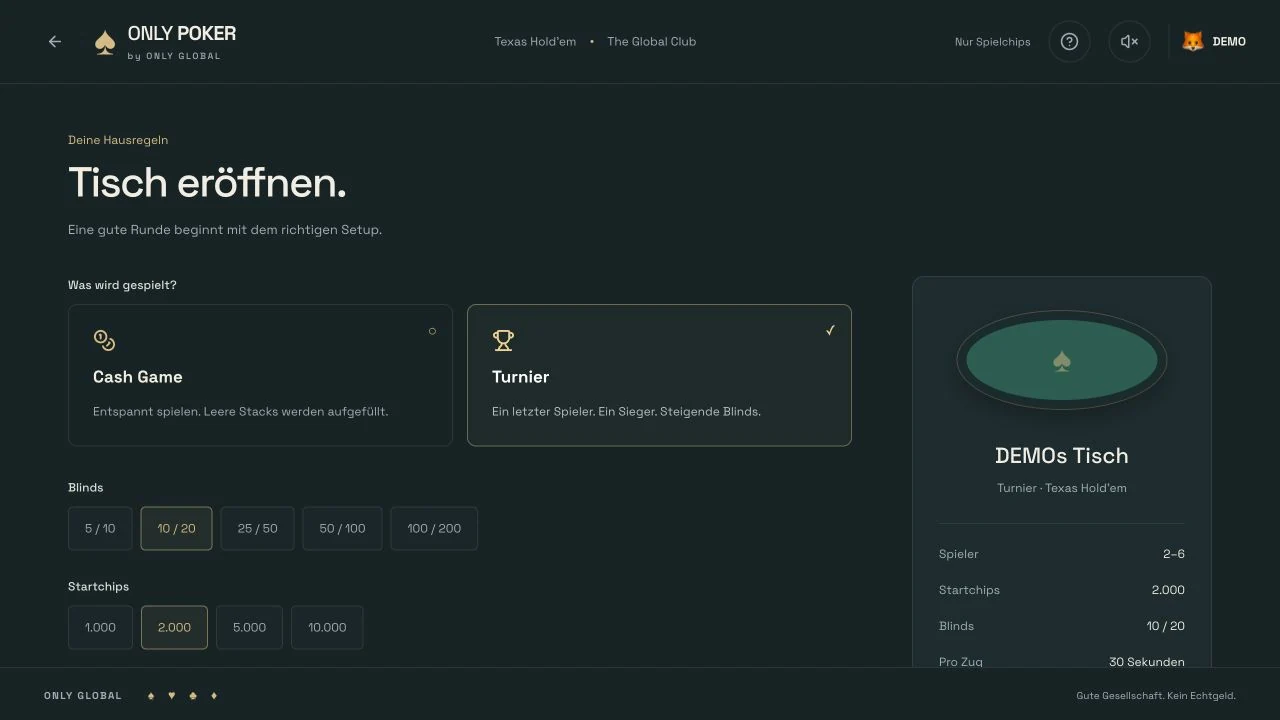
Task: Open the DEMO account menu
Action: 1214,42
